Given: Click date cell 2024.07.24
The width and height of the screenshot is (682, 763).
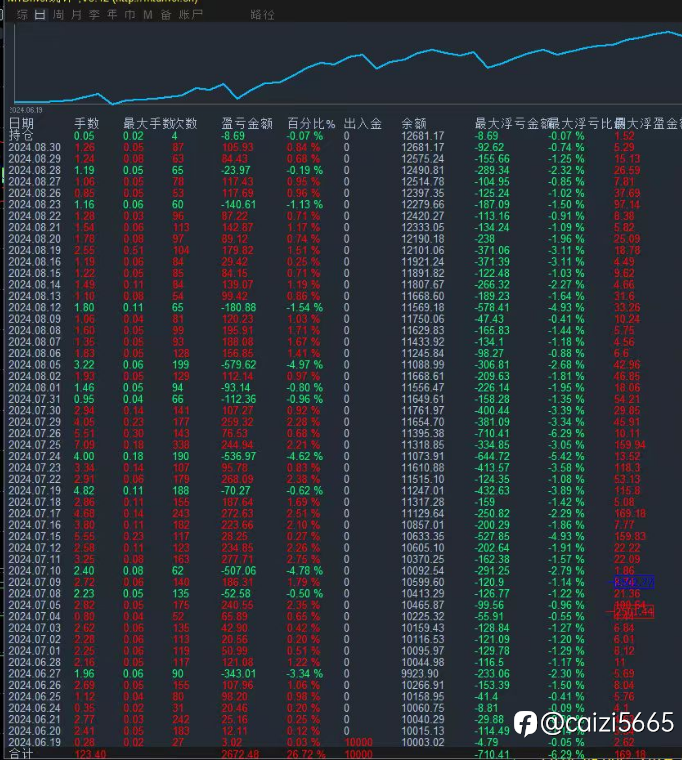Looking at the screenshot, I should (35, 456).
